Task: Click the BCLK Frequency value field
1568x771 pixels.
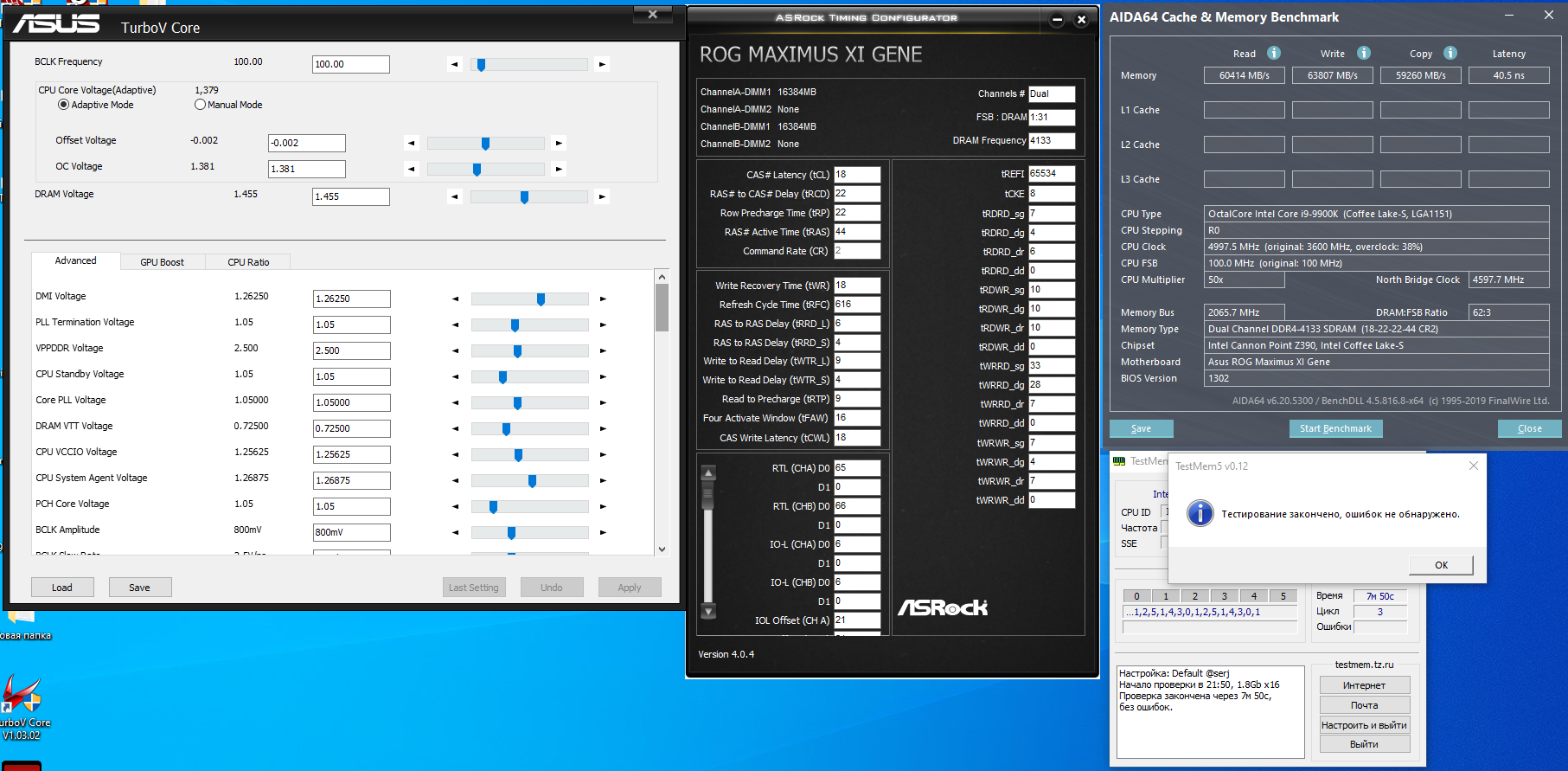Action: tap(351, 64)
